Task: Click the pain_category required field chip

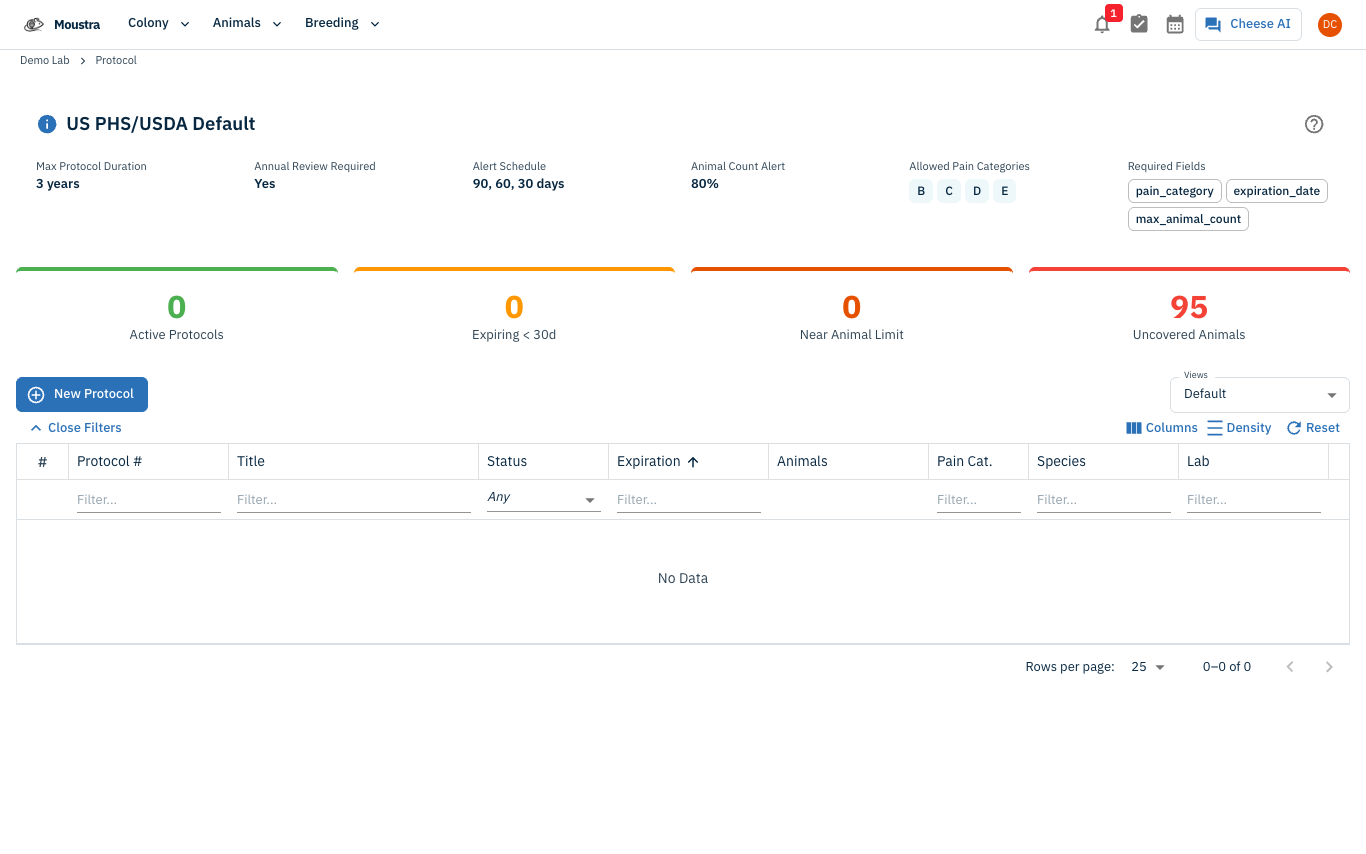Action: pyautogui.click(x=1175, y=191)
